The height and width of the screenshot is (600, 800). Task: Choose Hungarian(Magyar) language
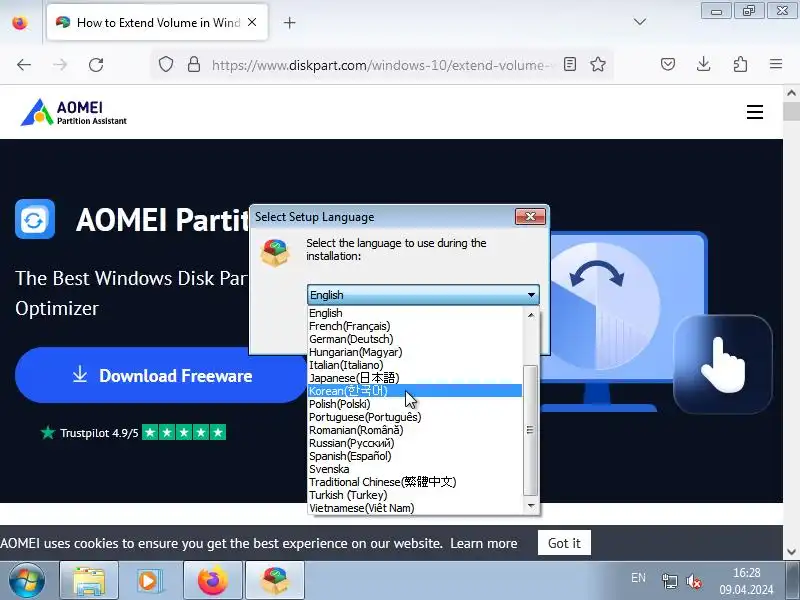[415, 352]
